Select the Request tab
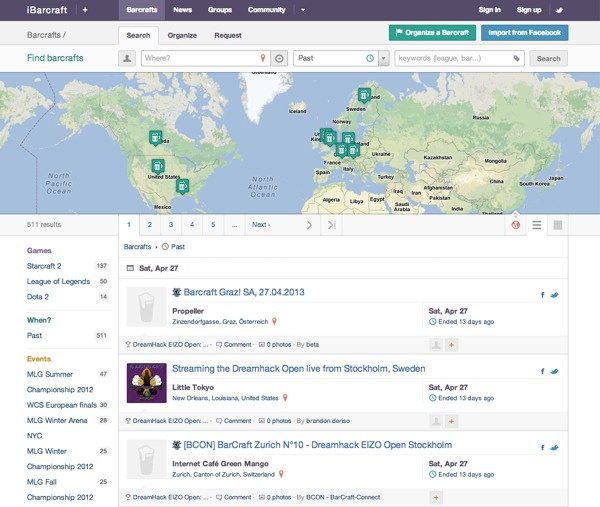 pyautogui.click(x=228, y=36)
